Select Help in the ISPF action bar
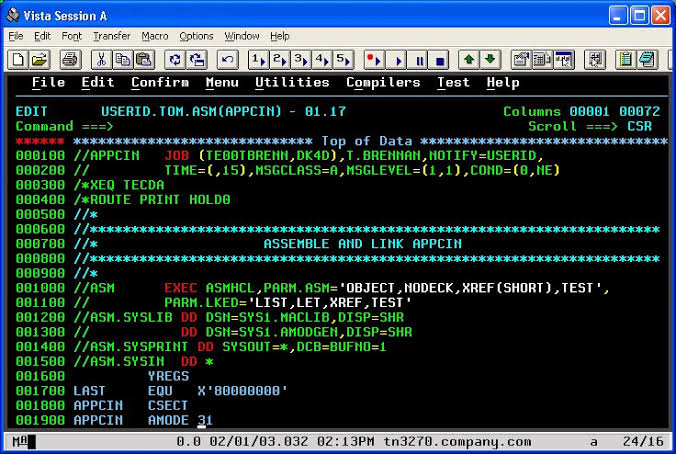 pos(503,82)
